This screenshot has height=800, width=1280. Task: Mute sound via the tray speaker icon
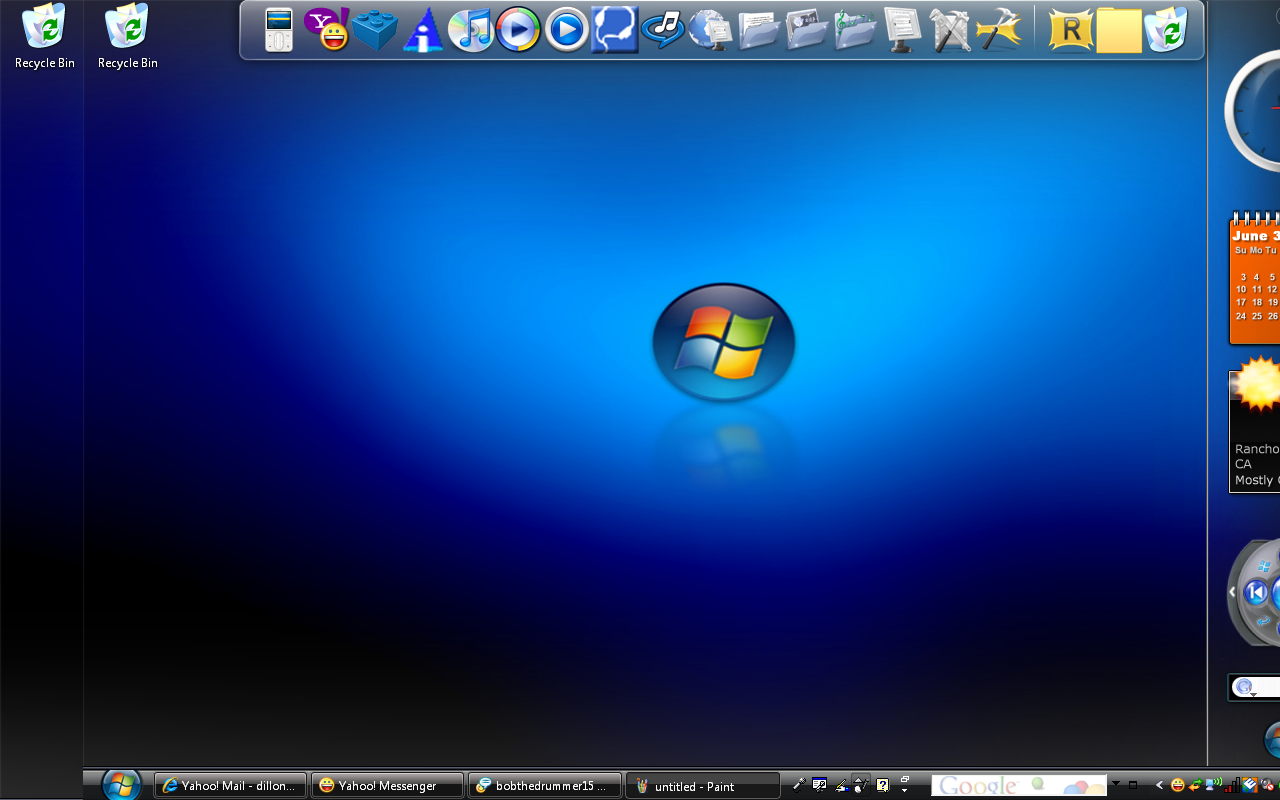[1265, 786]
